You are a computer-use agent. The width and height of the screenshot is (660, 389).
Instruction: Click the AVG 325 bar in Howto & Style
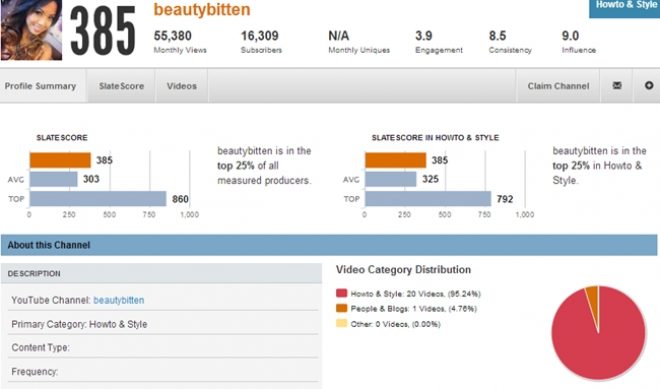click(x=391, y=179)
